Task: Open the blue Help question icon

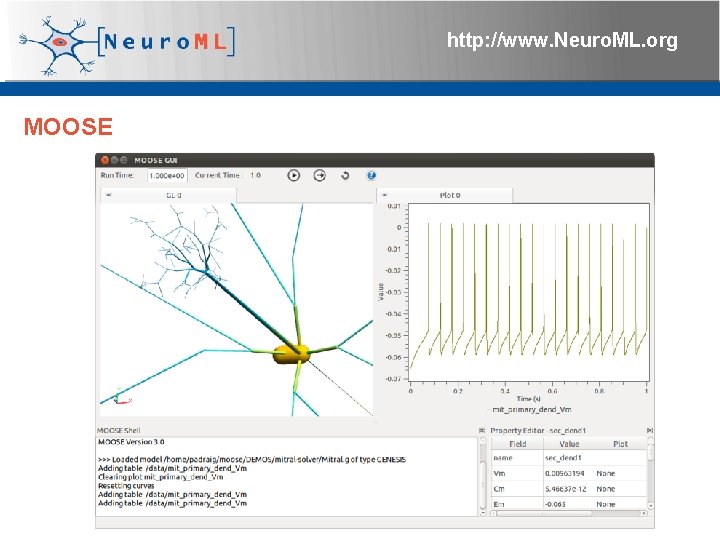Action: pyautogui.click(x=371, y=175)
